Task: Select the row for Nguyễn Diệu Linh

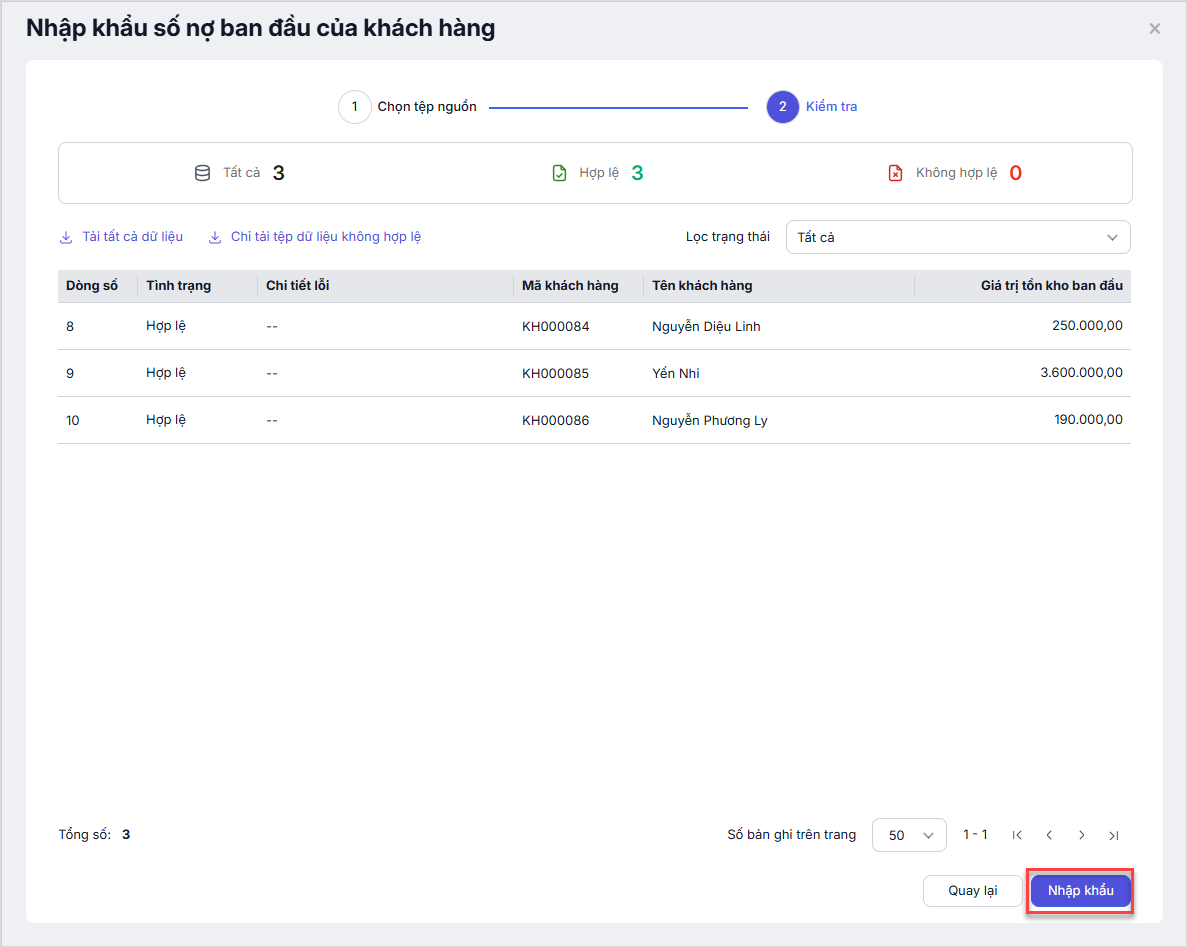Action: (706, 326)
